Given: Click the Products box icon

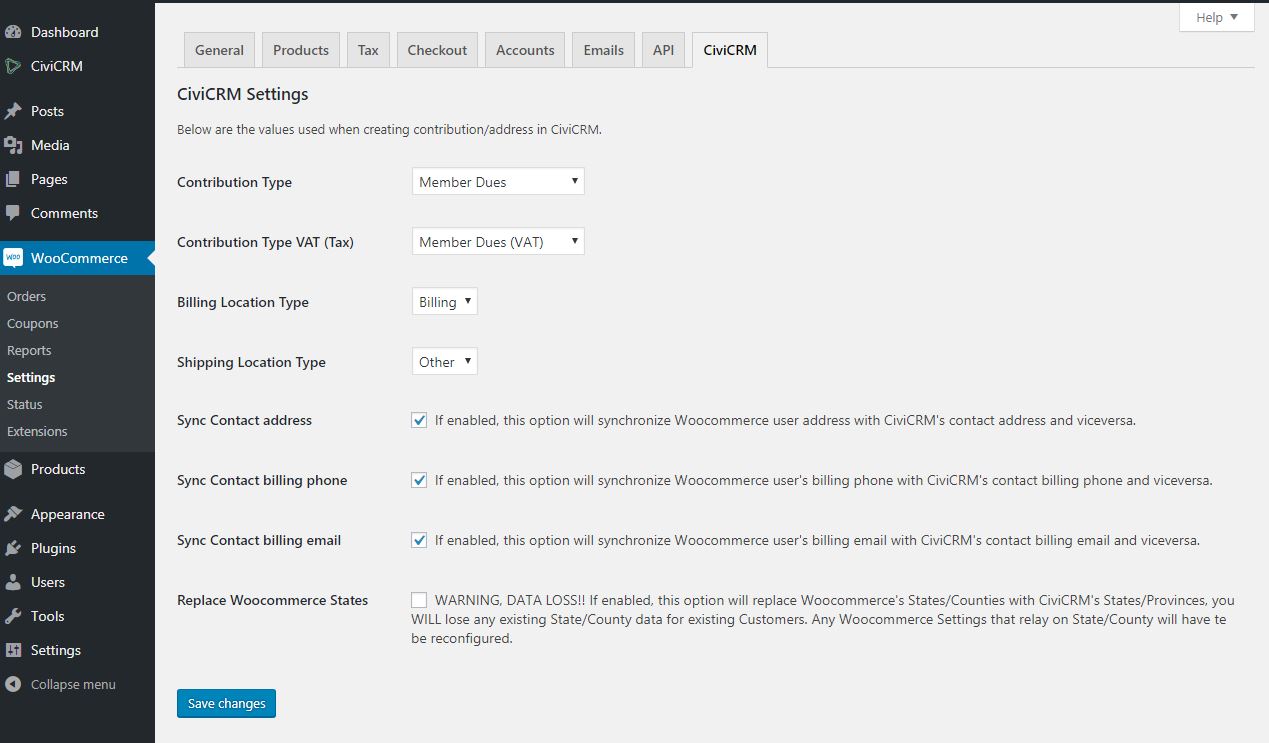Looking at the screenshot, I should click(13, 469).
